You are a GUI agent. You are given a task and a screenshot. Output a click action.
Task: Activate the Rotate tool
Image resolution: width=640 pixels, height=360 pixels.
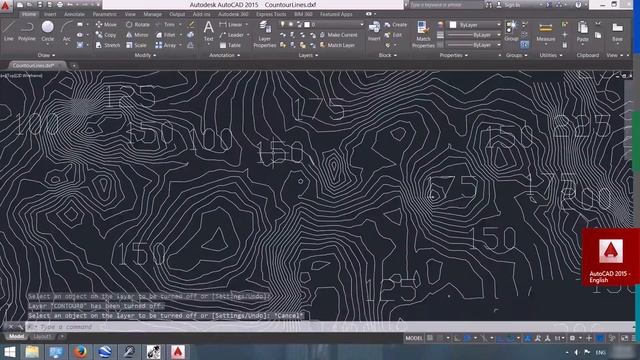[x=138, y=24]
